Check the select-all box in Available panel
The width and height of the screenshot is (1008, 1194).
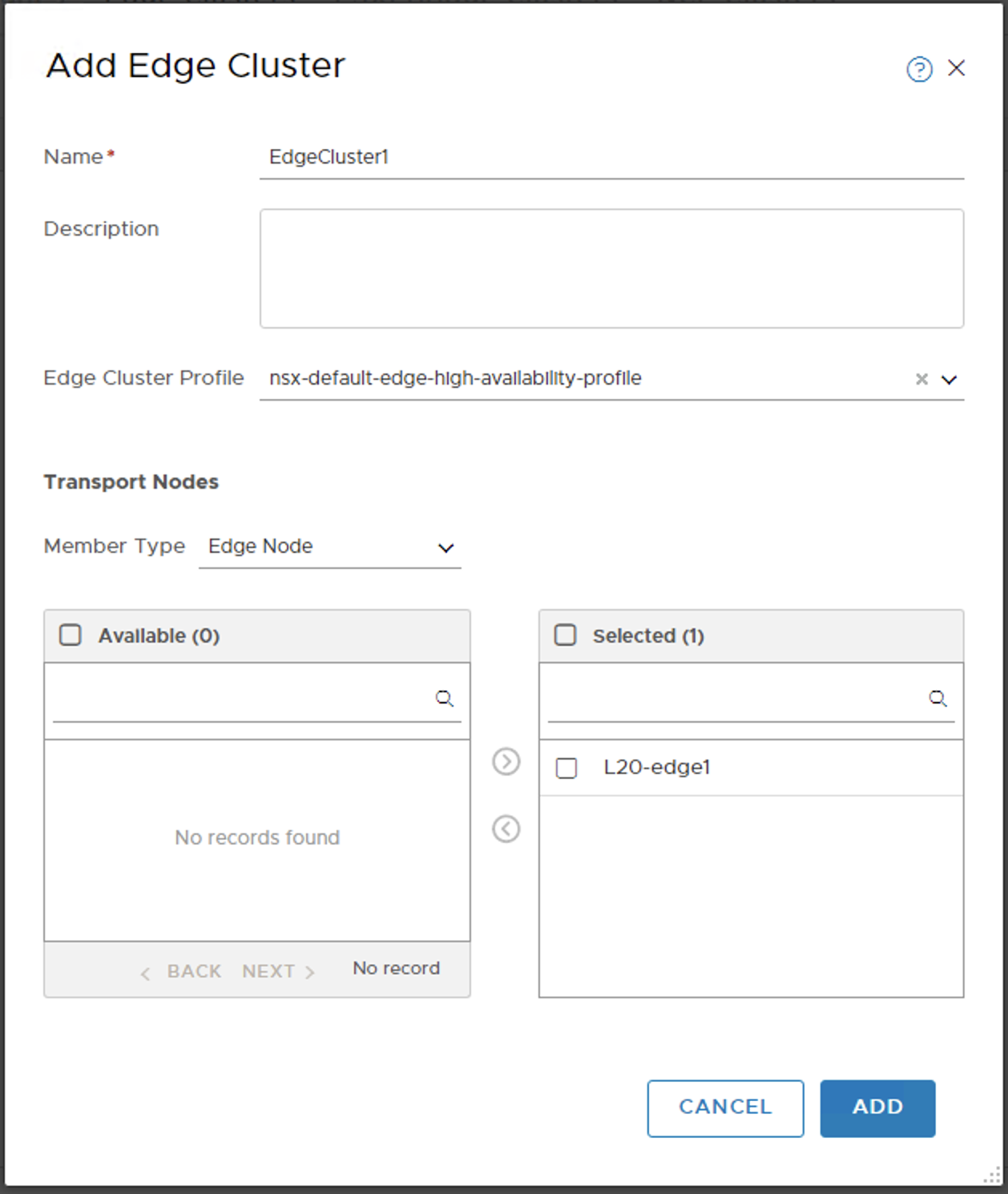(71, 635)
